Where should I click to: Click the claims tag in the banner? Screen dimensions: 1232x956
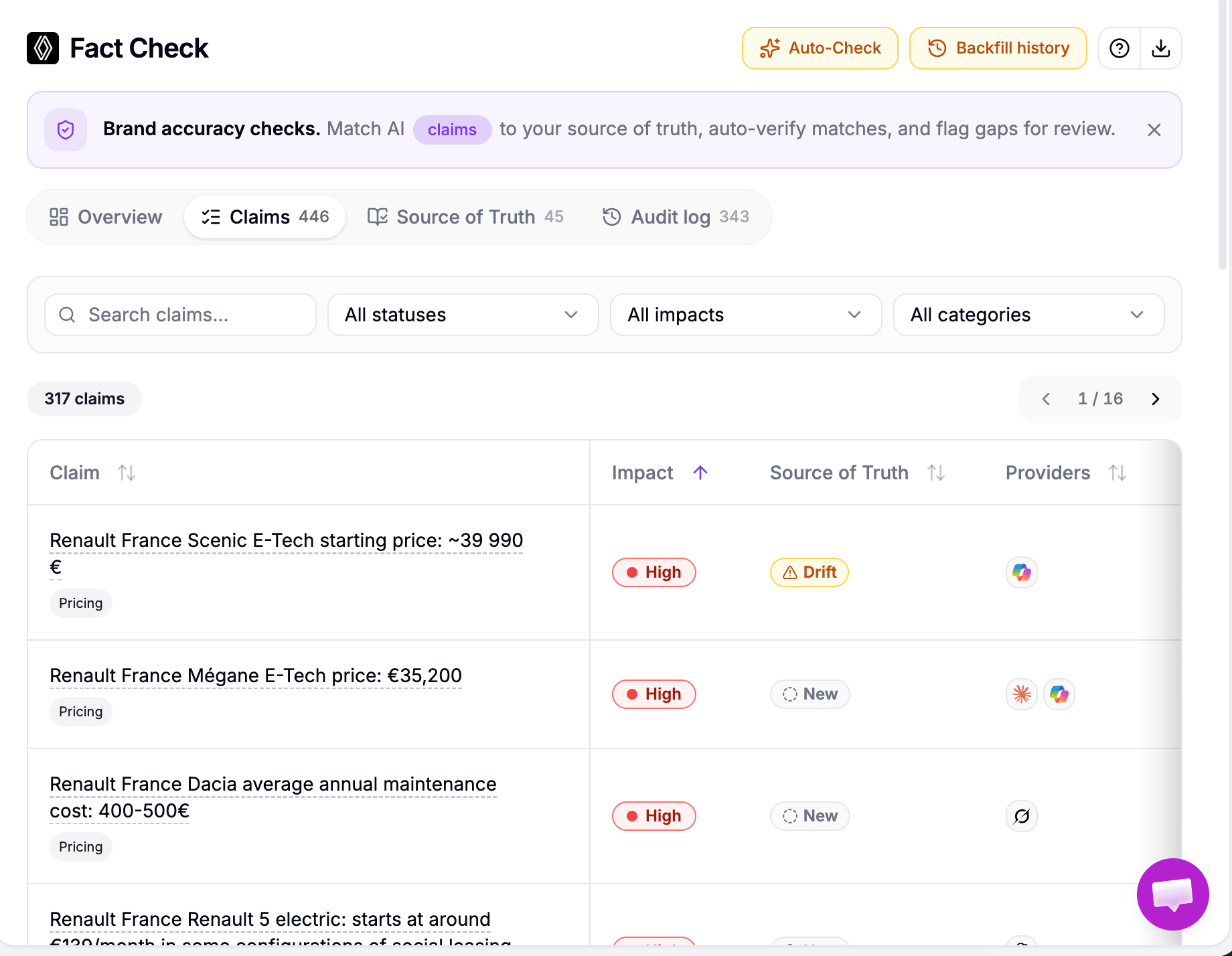pyautogui.click(x=453, y=130)
